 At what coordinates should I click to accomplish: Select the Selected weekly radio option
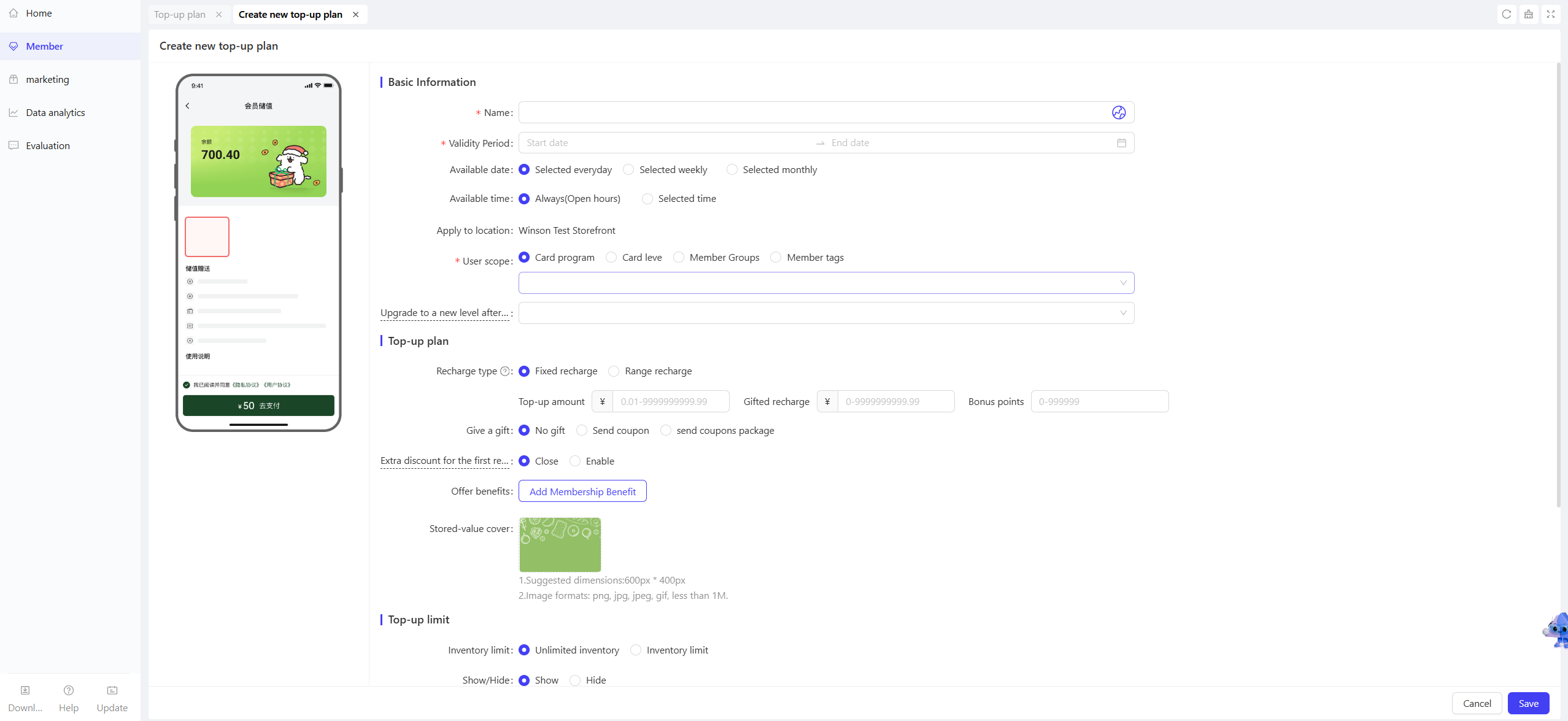(x=628, y=170)
